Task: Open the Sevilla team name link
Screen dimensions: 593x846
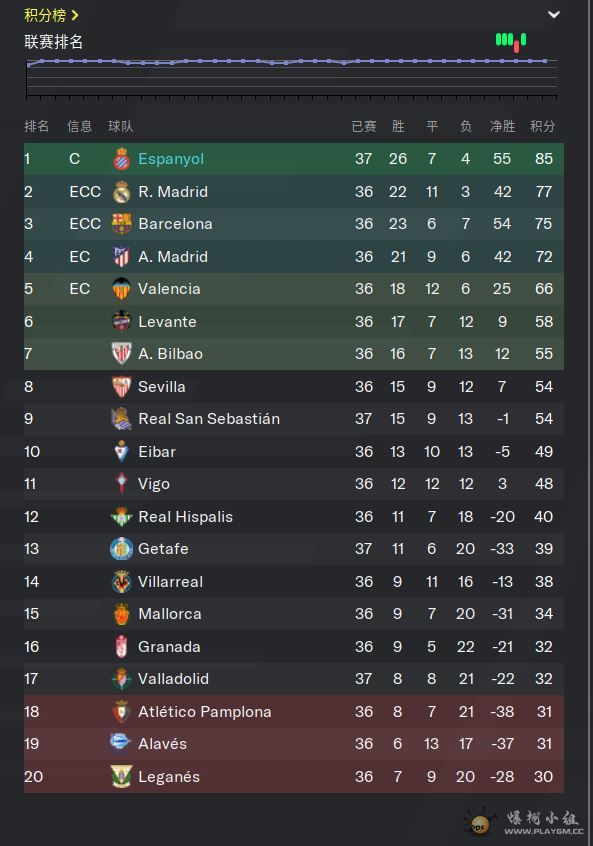Action: click(x=161, y=387)
